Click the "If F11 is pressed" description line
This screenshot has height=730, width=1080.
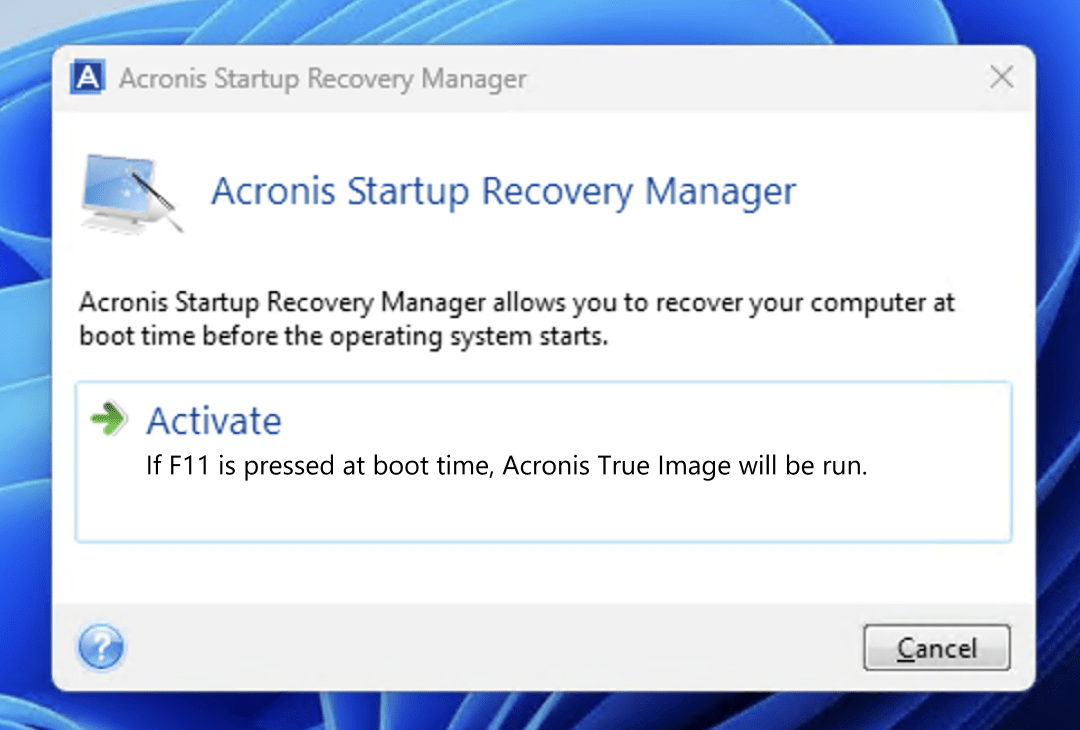[x=506, y=466]
